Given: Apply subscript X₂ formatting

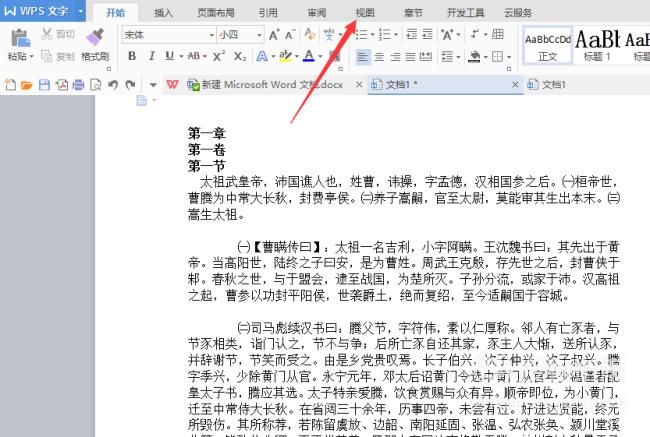Looking at the screenshot, I should tap(240, 56).
